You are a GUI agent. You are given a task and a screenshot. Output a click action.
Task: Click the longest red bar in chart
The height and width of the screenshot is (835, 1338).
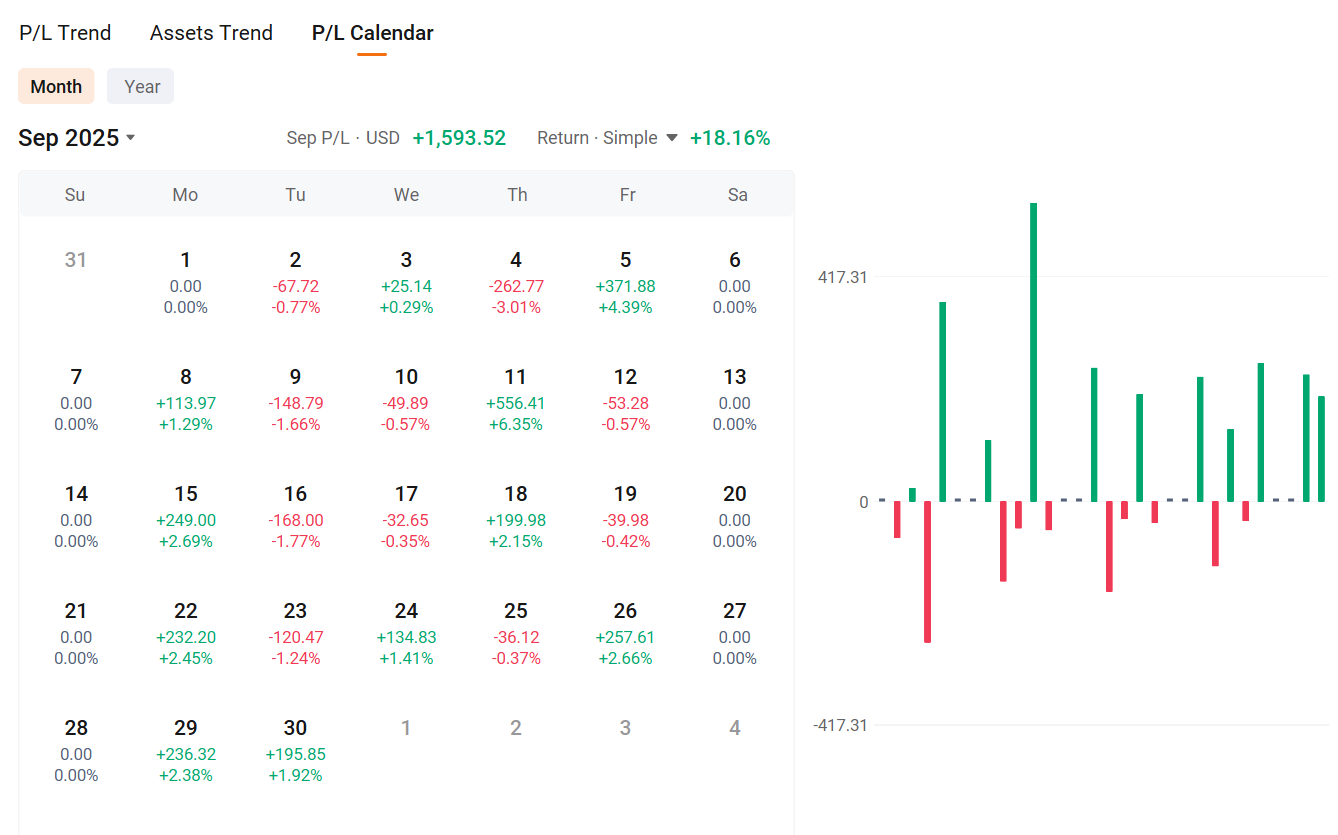click(x=928, y=571)
